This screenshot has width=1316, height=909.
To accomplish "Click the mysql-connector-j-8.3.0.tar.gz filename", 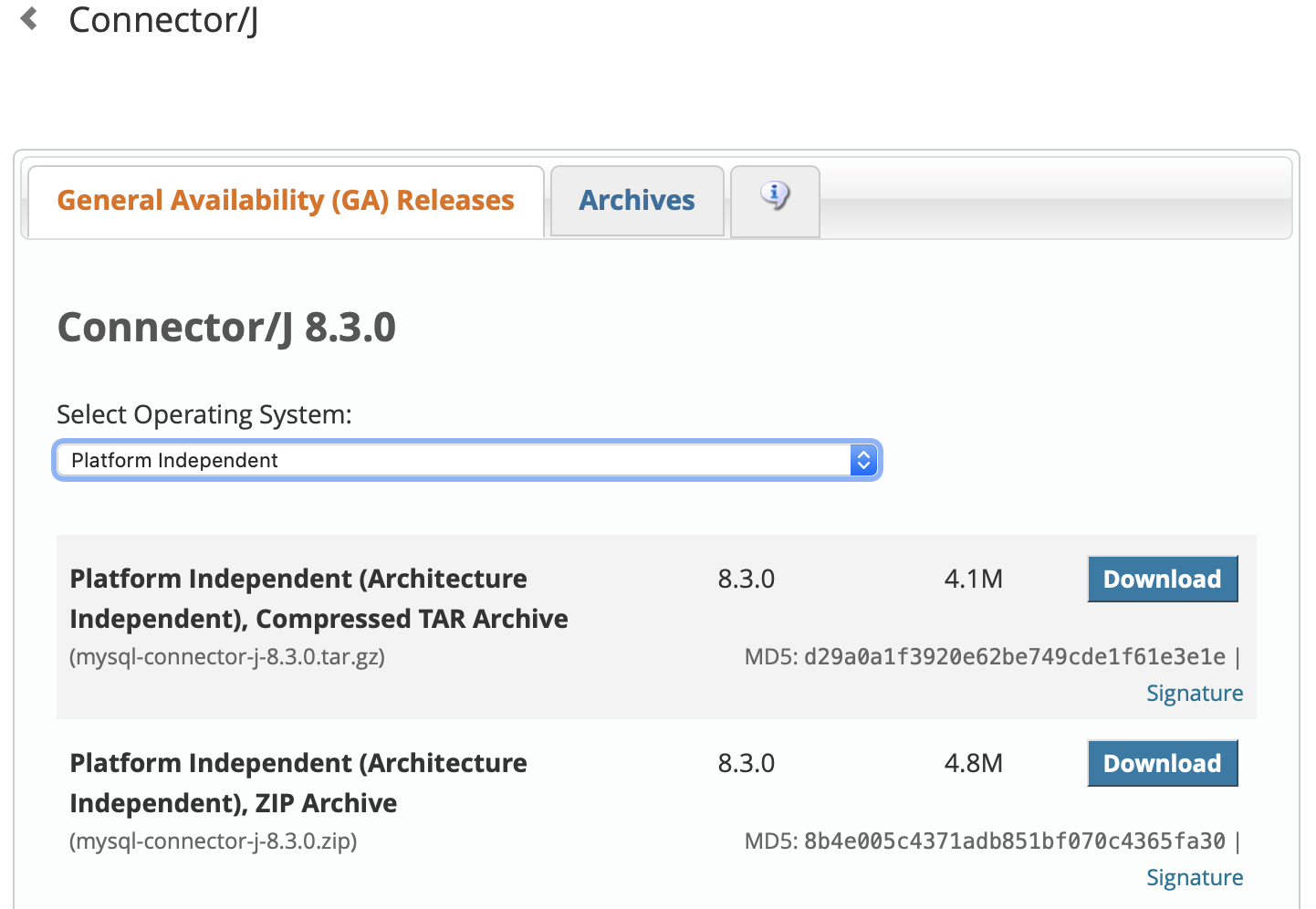I will (x=227, y=657).
